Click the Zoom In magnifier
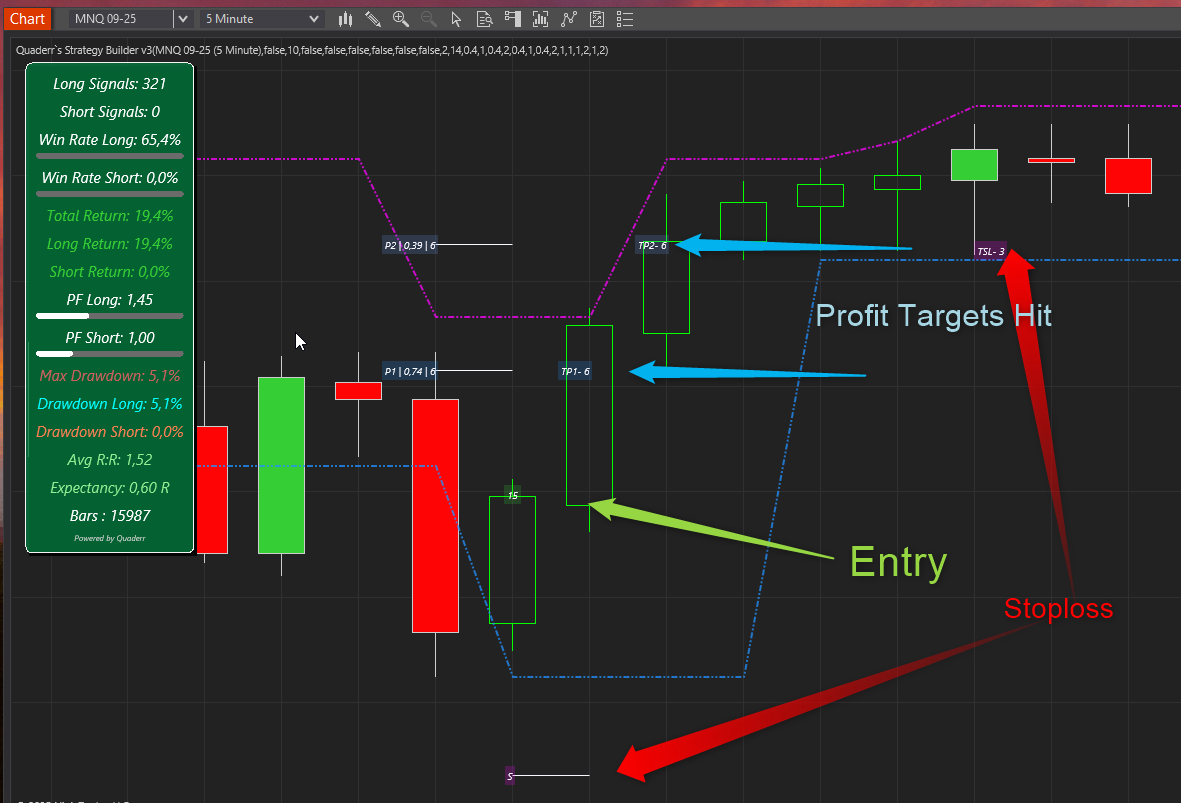Viewport: 1181px width, 803px height. point(401,19)
